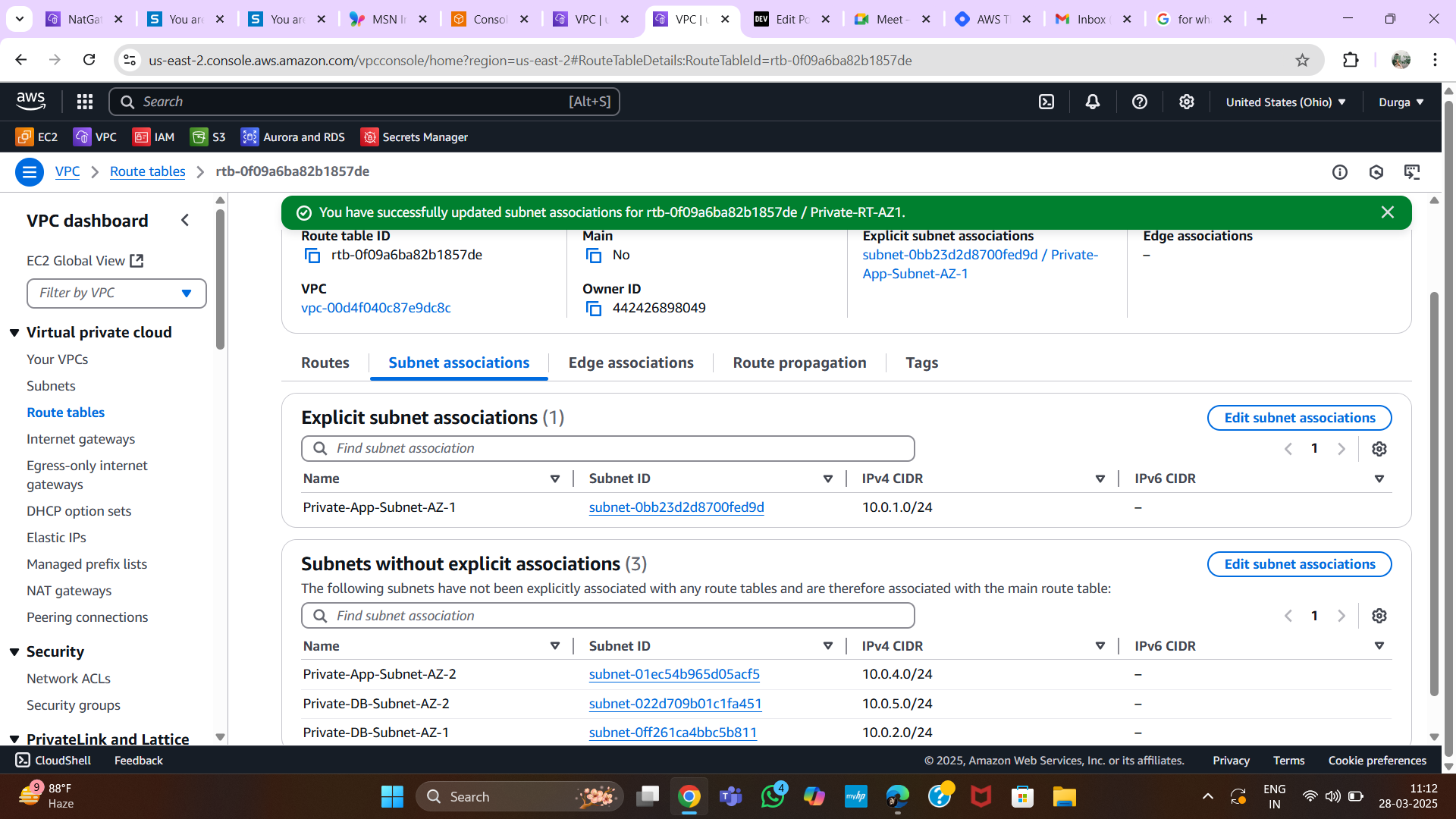Image resolution: width=1456 pixels, height=819 pixels.
Task: Open Aurora and RDS shortcut
Action: [293, 137]
